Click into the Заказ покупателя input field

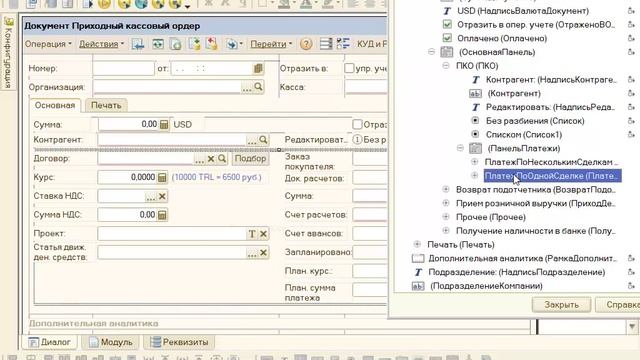point(369,159)
